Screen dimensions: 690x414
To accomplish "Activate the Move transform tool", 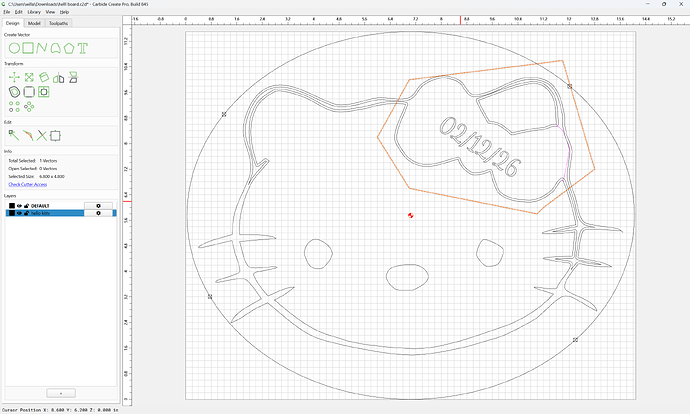I will click(14, 77).
